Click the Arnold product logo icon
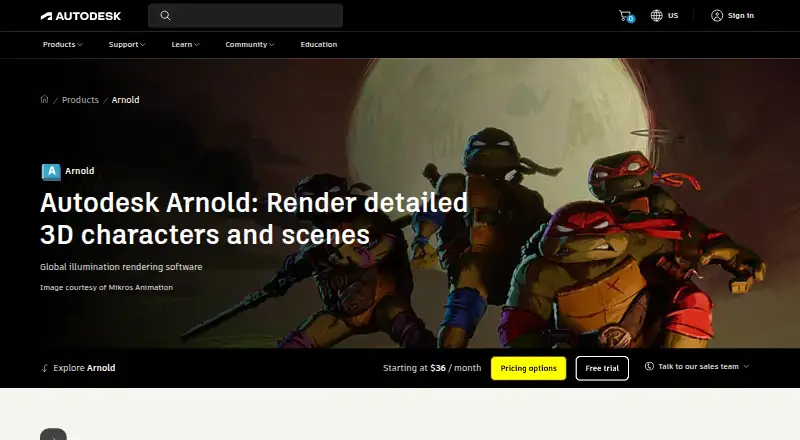 (51, 172)
